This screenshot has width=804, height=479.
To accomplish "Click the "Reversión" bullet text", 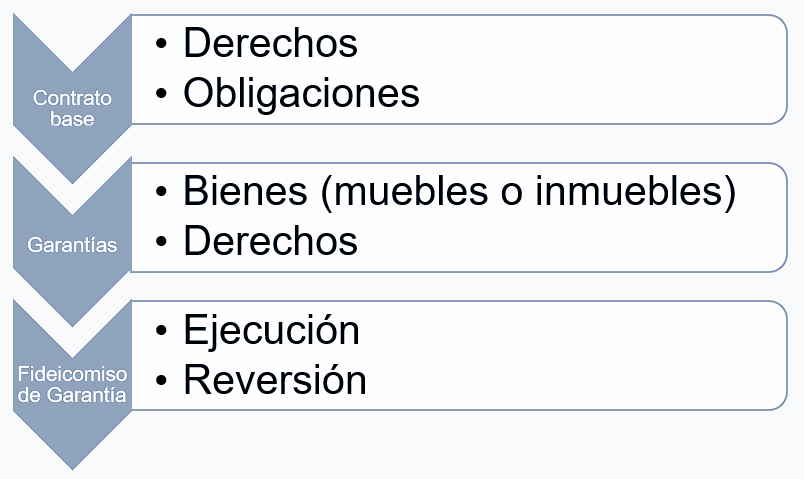I will (x=275, y=380).
